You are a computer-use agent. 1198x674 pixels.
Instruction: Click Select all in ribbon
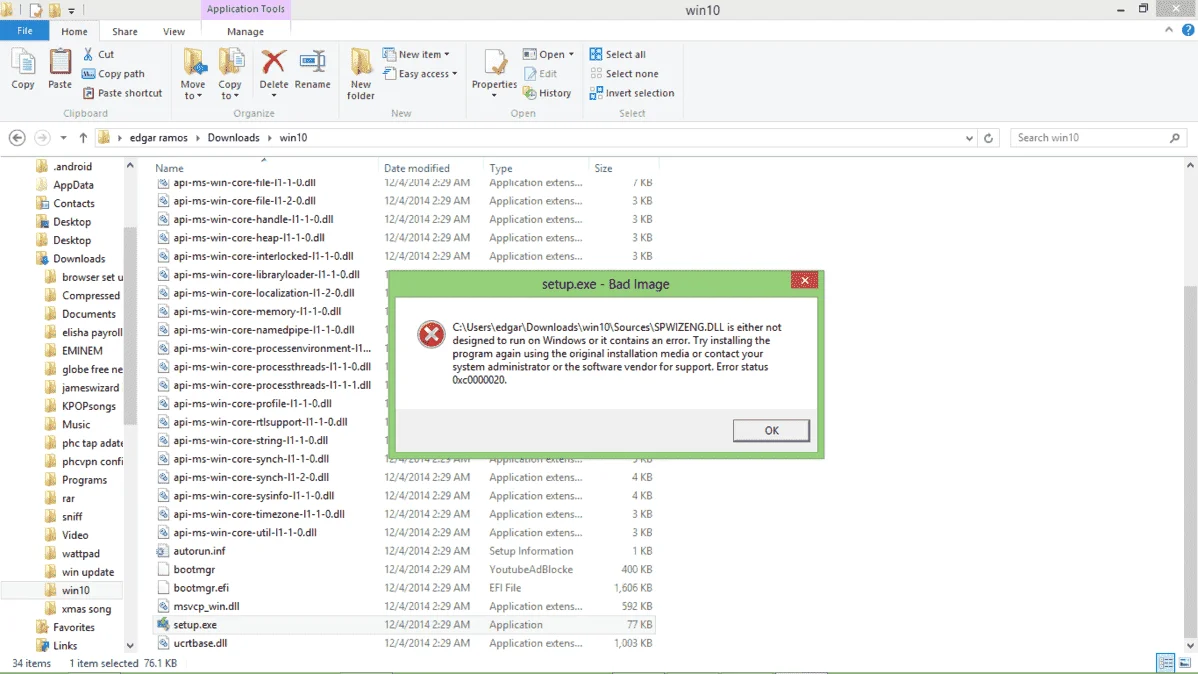coord(617,54)
